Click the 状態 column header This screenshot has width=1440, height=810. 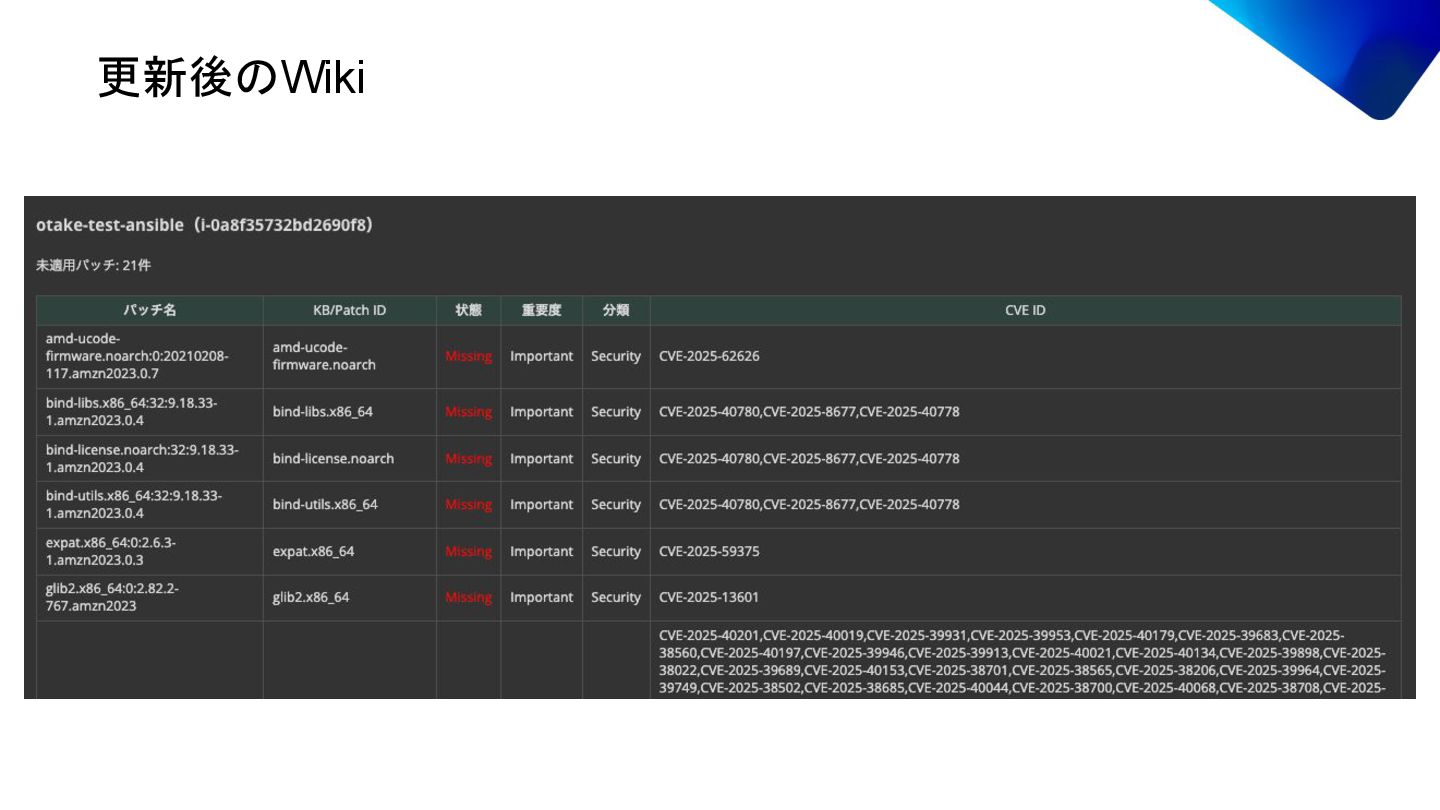click(468, 310)
